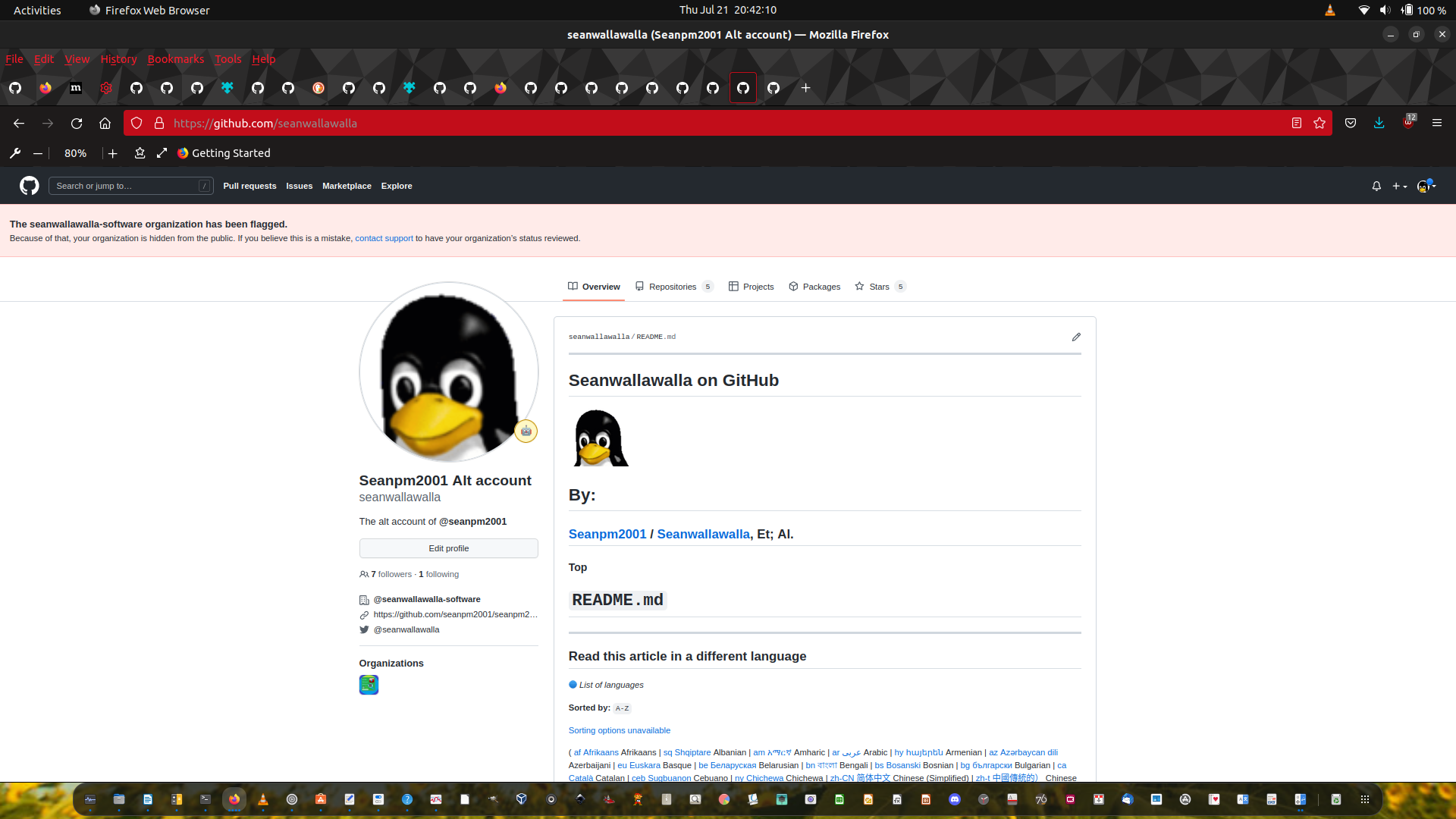
Task: Go to Firefox home page
Action: 105,123
